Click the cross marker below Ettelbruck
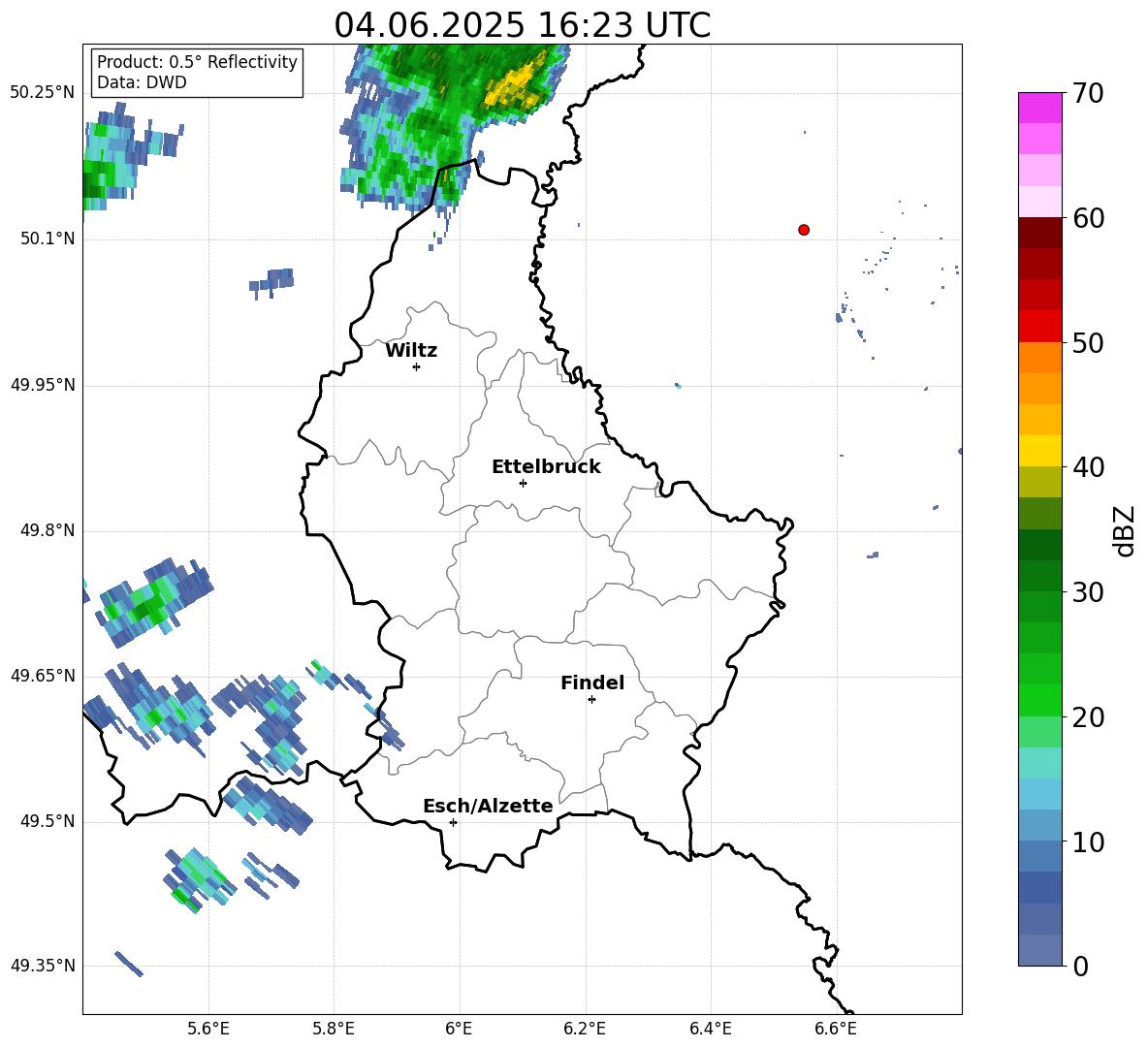The height and width of the screenshot is (1048, 1148). click(523, 483)
